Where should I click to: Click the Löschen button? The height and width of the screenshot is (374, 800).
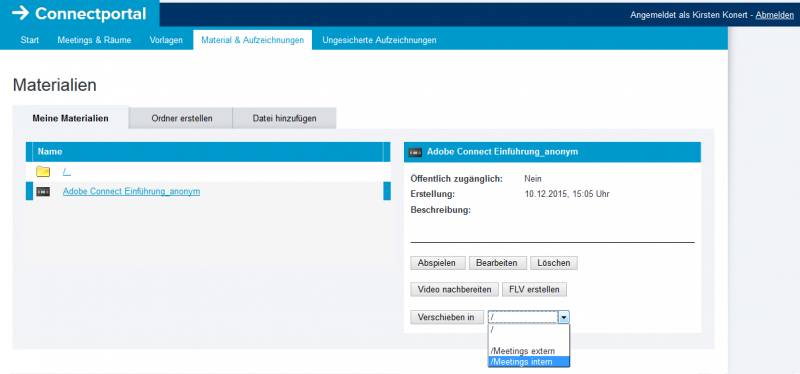click(554, 263)
